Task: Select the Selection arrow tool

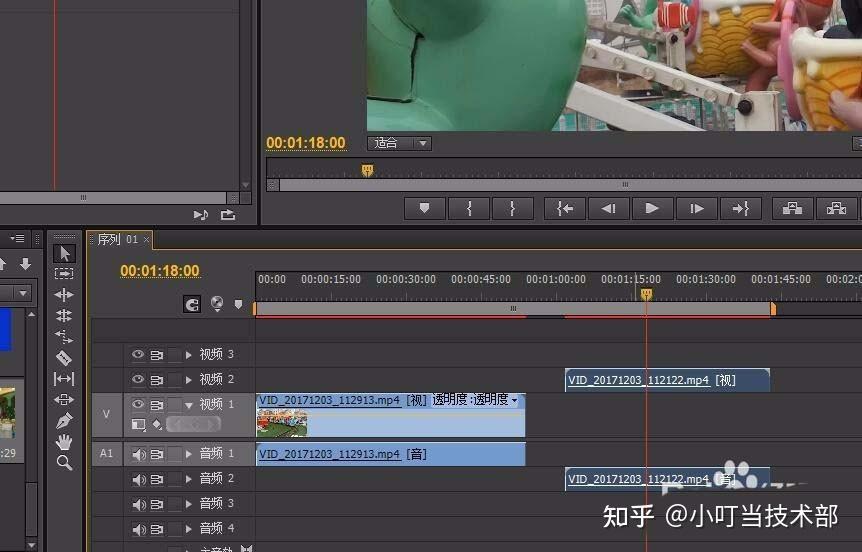Action: coord(64,253)
